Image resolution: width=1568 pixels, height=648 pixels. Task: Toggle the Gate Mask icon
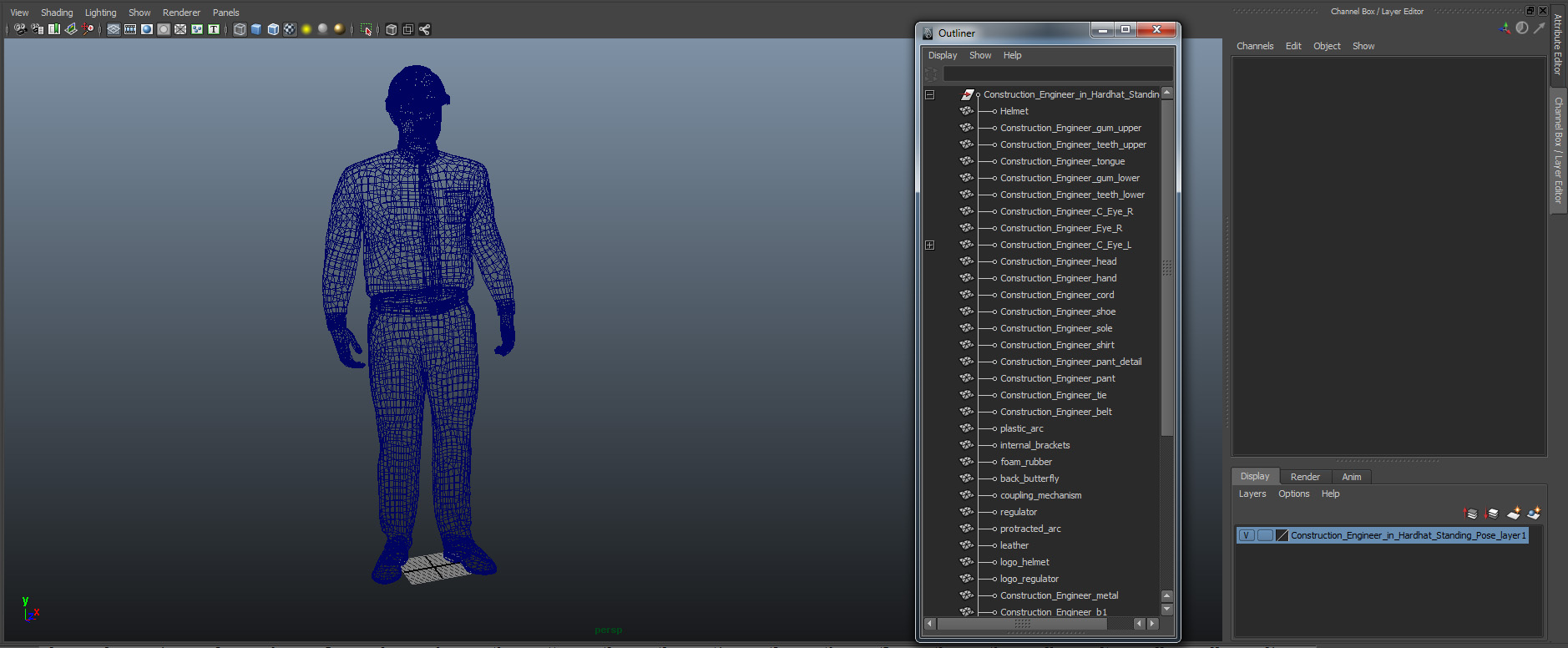point(164,29)
